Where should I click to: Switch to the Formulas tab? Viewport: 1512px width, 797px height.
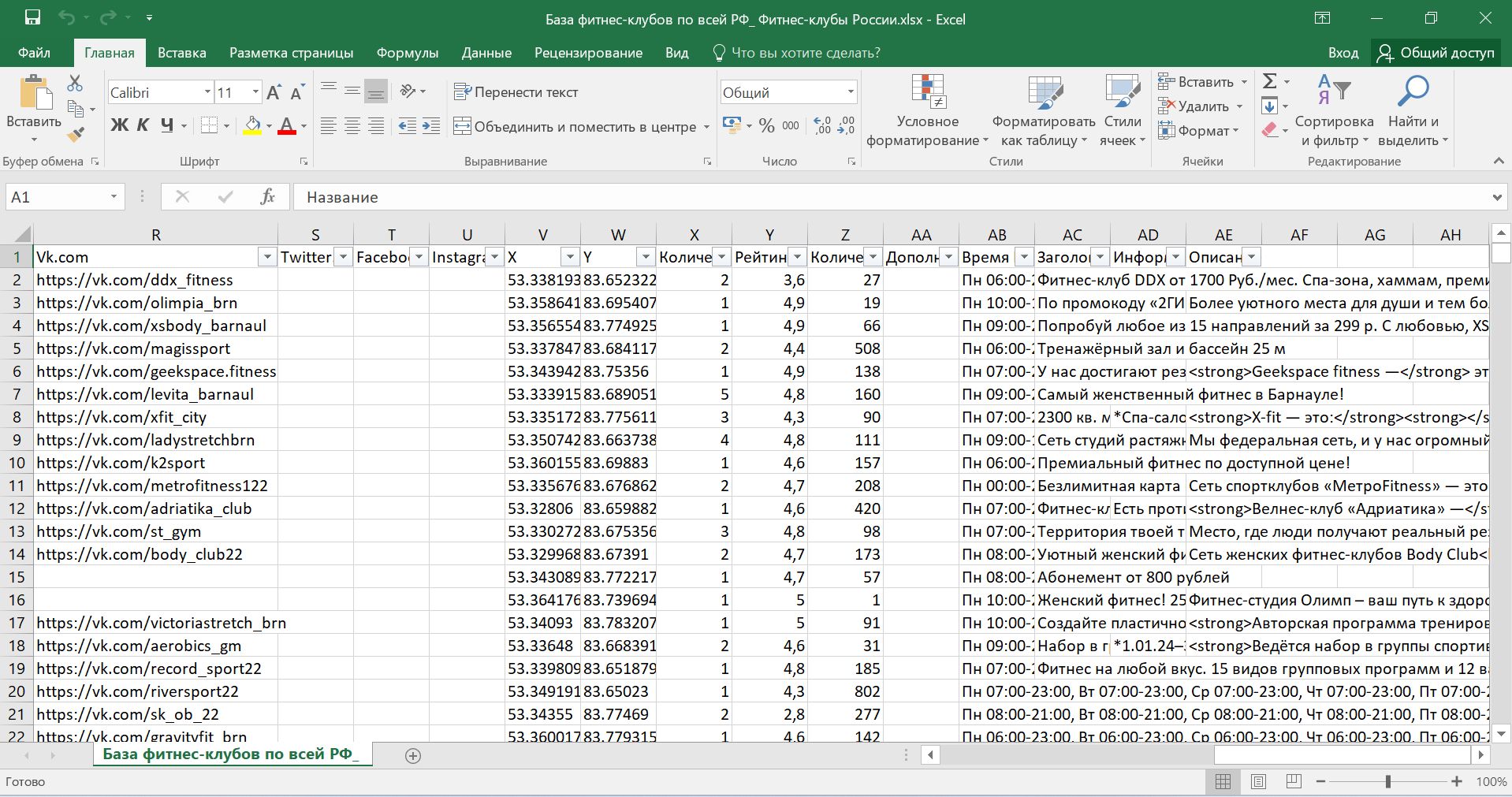tap(407, 53)
